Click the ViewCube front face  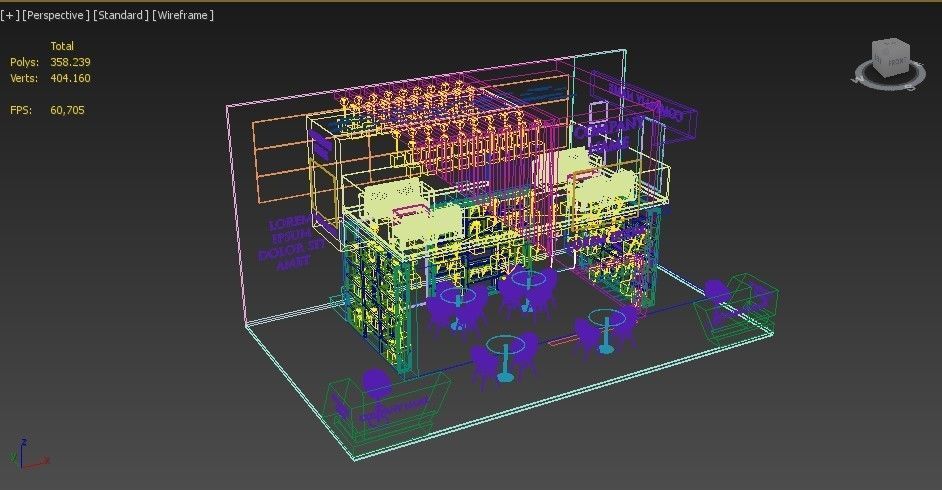(896, 62)
